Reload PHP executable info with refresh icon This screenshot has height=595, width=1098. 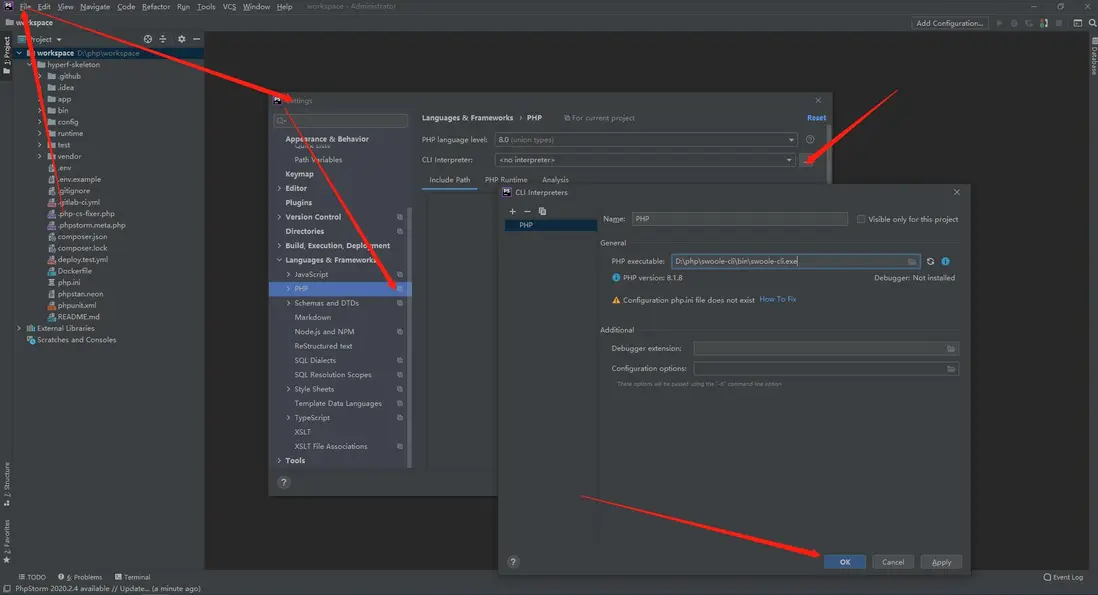[x=930, y=261]
